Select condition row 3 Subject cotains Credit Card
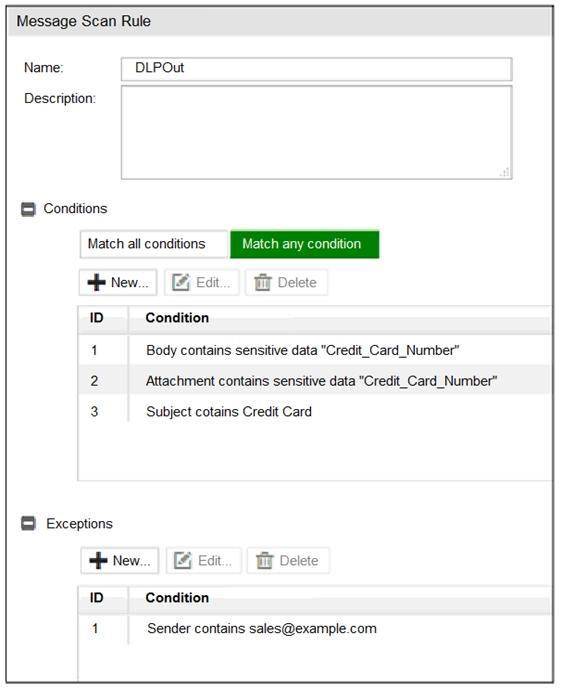 (x=315, y=411)
